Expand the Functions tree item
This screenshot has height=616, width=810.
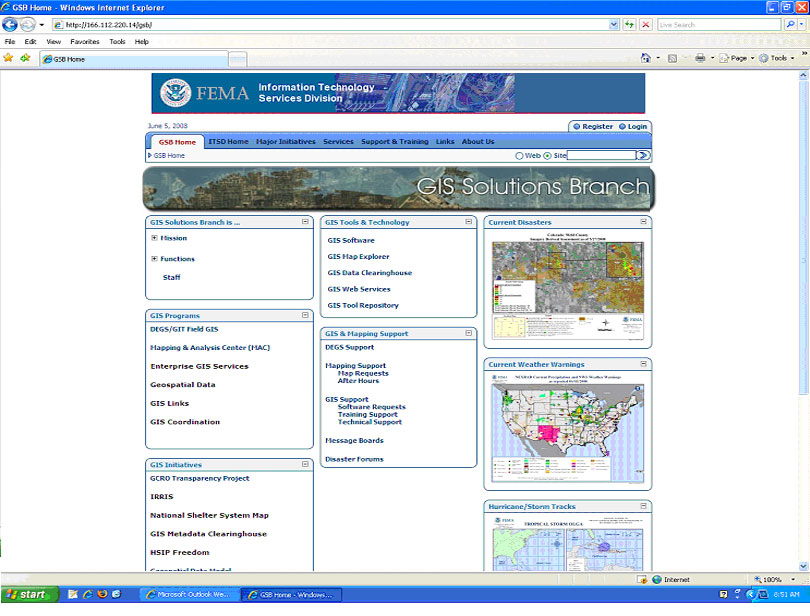(154, 259)
